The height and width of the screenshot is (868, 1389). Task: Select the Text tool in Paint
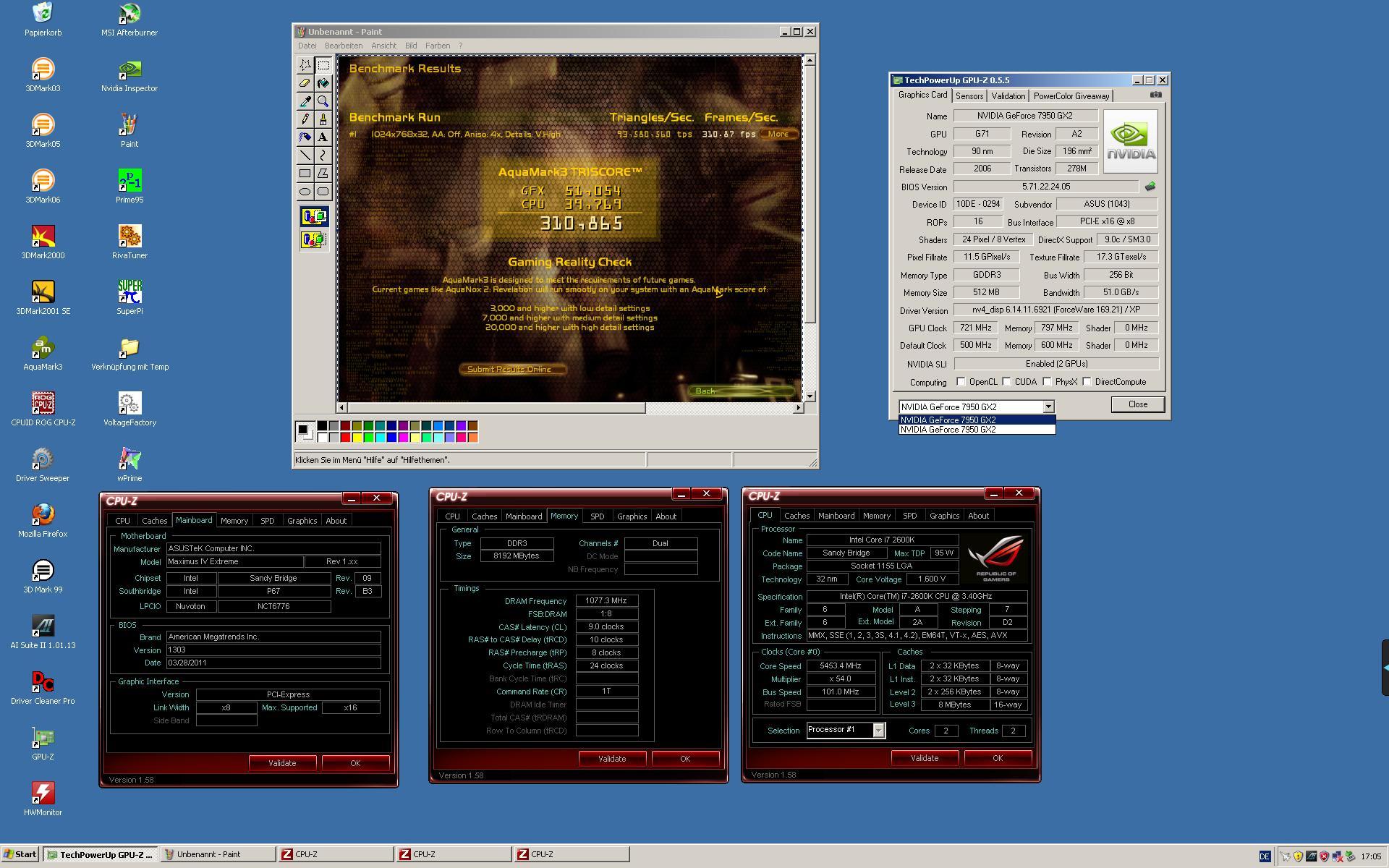point(323,137)
